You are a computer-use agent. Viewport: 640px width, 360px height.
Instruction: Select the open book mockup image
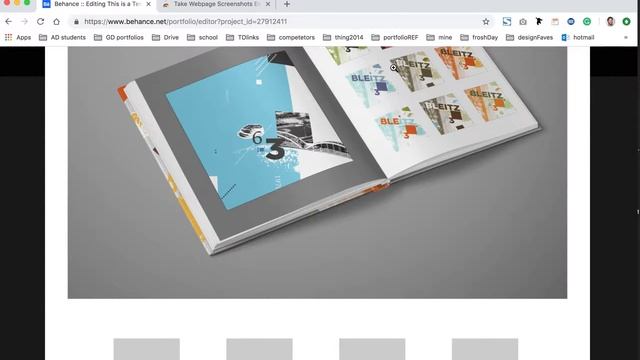point(317,172)
